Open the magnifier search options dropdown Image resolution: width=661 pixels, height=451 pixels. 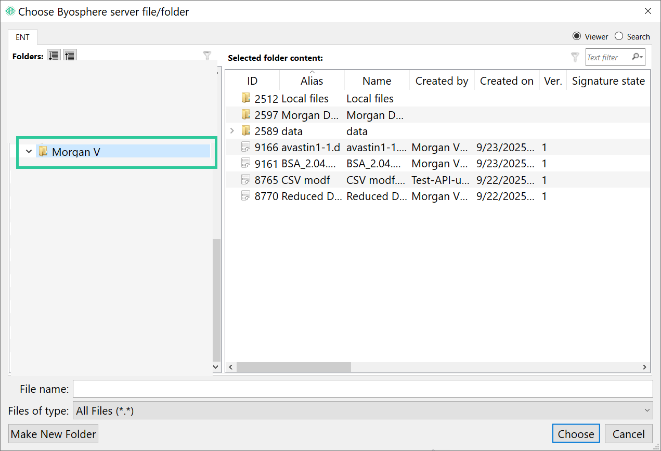637,56
